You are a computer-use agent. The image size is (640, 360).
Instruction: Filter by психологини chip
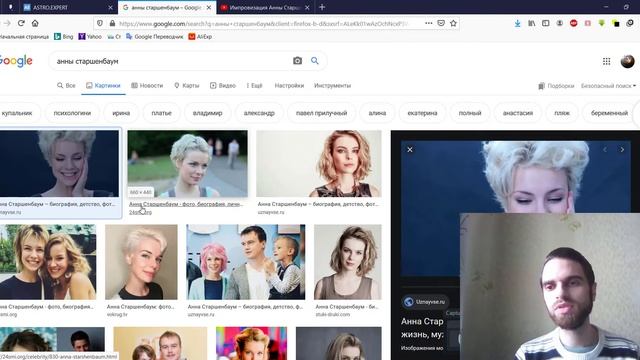pyautogui.click(x=72, y=113)
